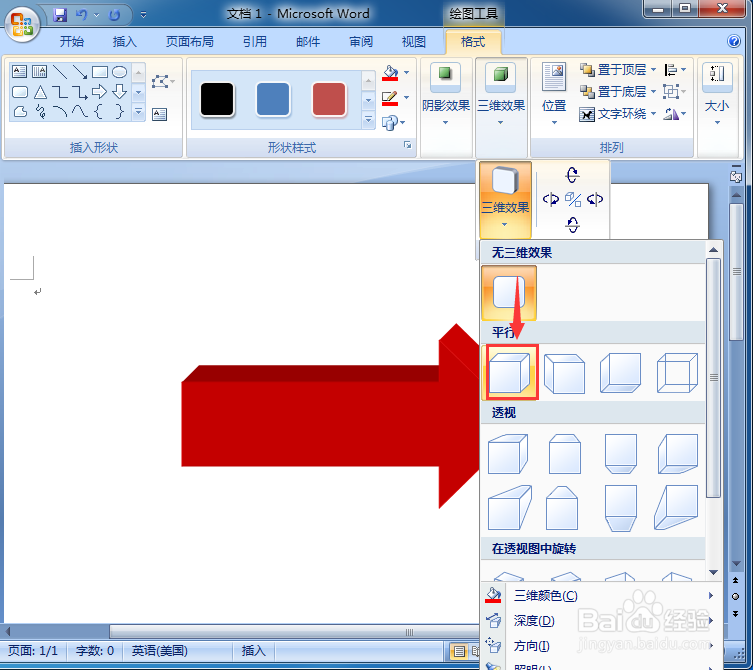Viewport: 753px width, 670px height.
Task: Click the 3D gallery scrollbar down arrow
Action: 713,572
